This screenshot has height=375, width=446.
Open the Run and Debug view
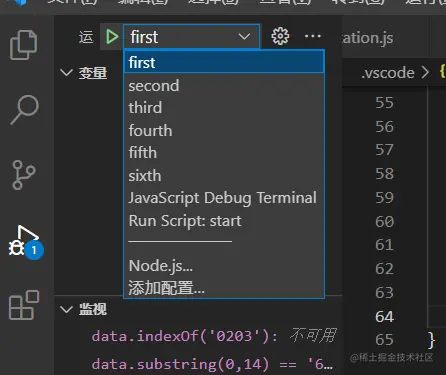[x=23, y=242]
